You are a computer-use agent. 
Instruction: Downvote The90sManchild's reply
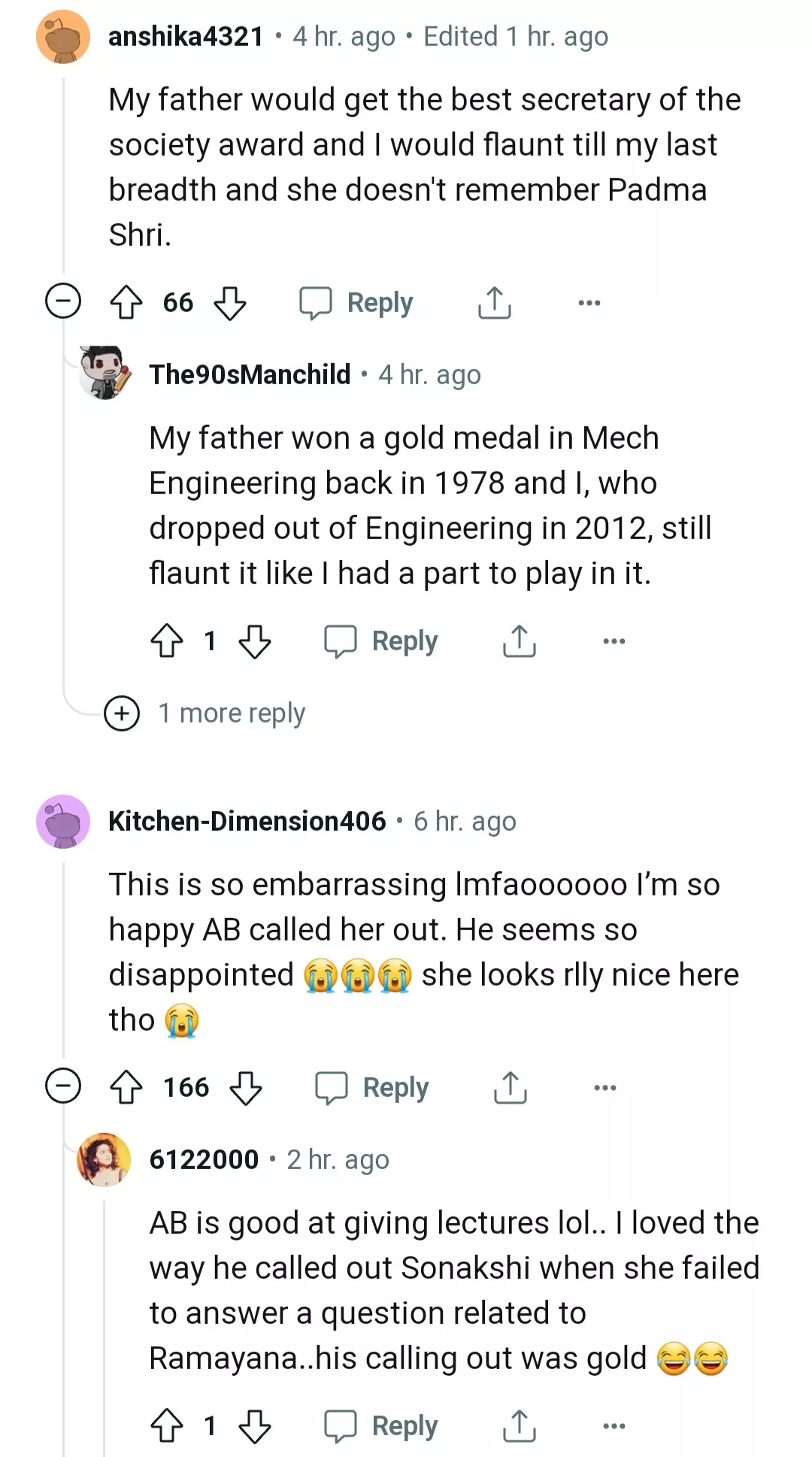255,641
